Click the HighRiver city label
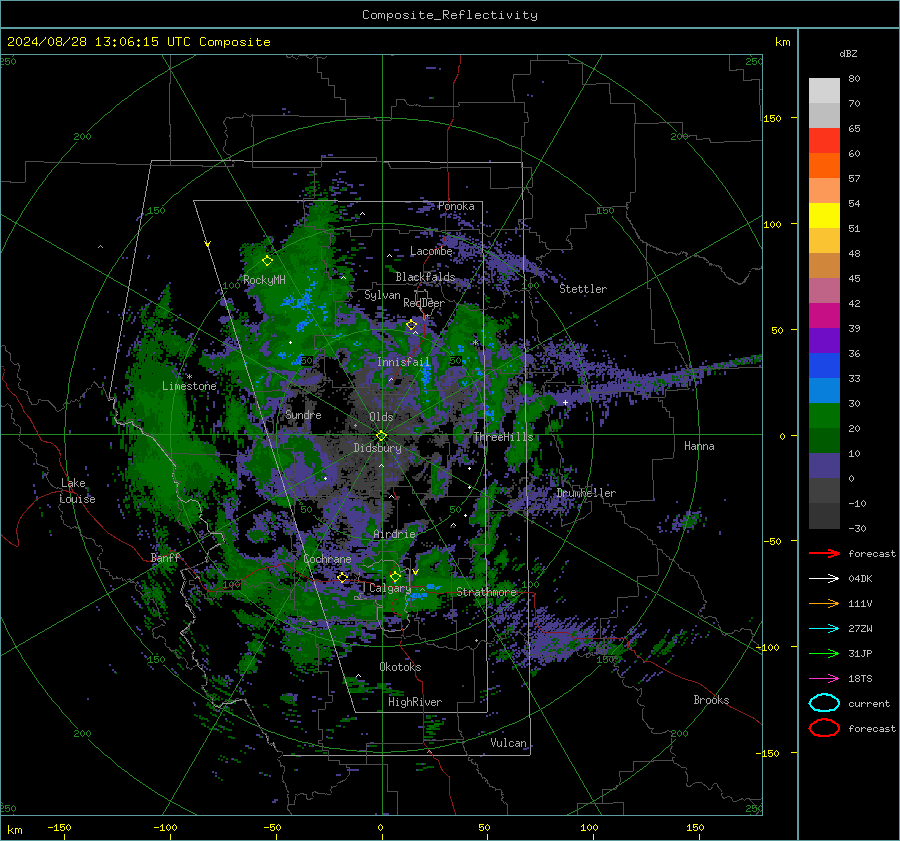 415,702
